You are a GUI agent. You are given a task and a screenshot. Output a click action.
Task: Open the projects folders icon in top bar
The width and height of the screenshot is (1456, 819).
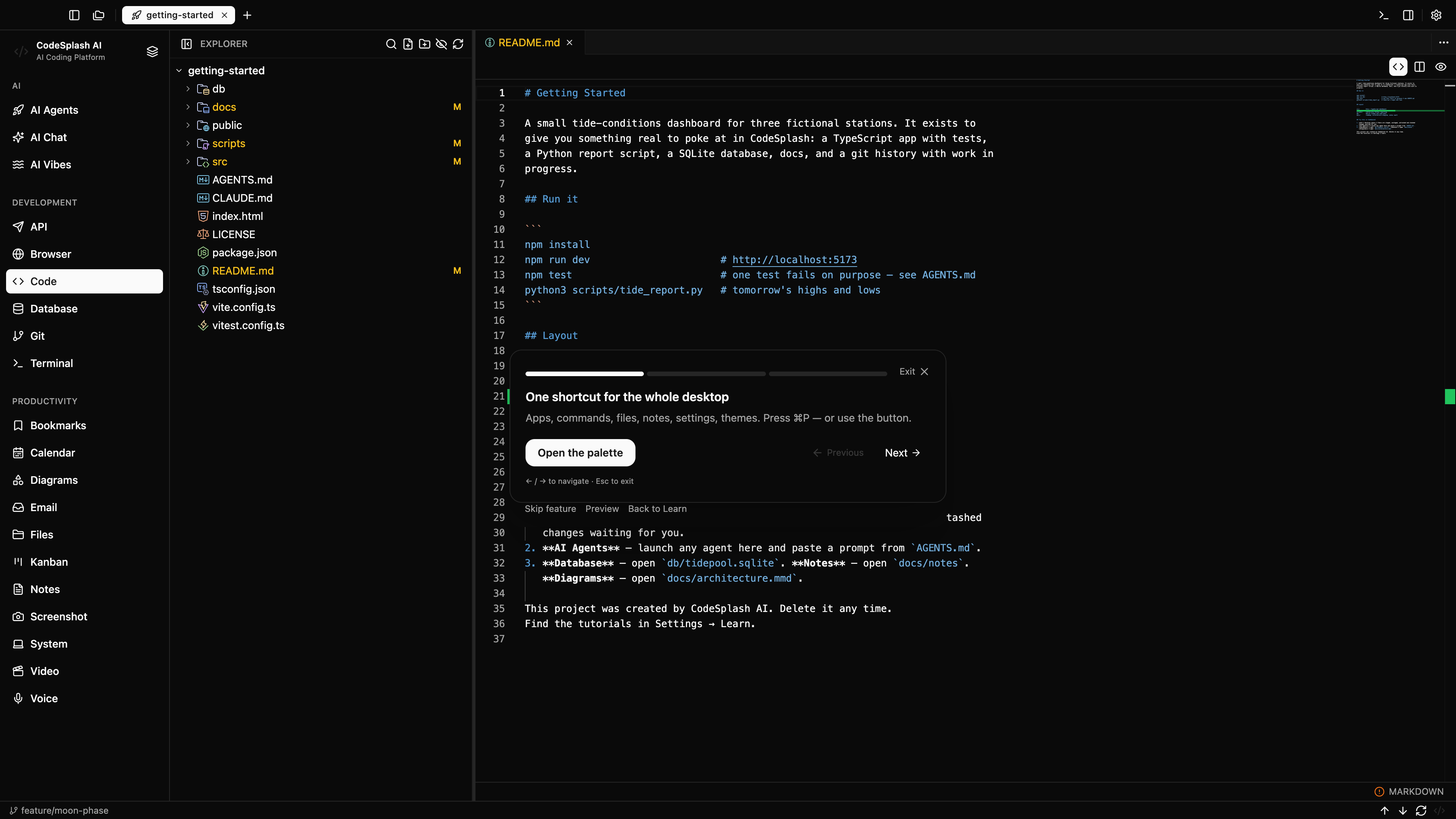pyautogui.click(x=99, y=15)
